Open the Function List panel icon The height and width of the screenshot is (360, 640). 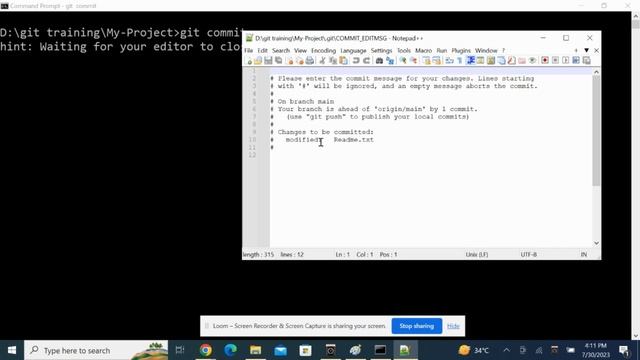pyautogui.click(x=511, y=61)
